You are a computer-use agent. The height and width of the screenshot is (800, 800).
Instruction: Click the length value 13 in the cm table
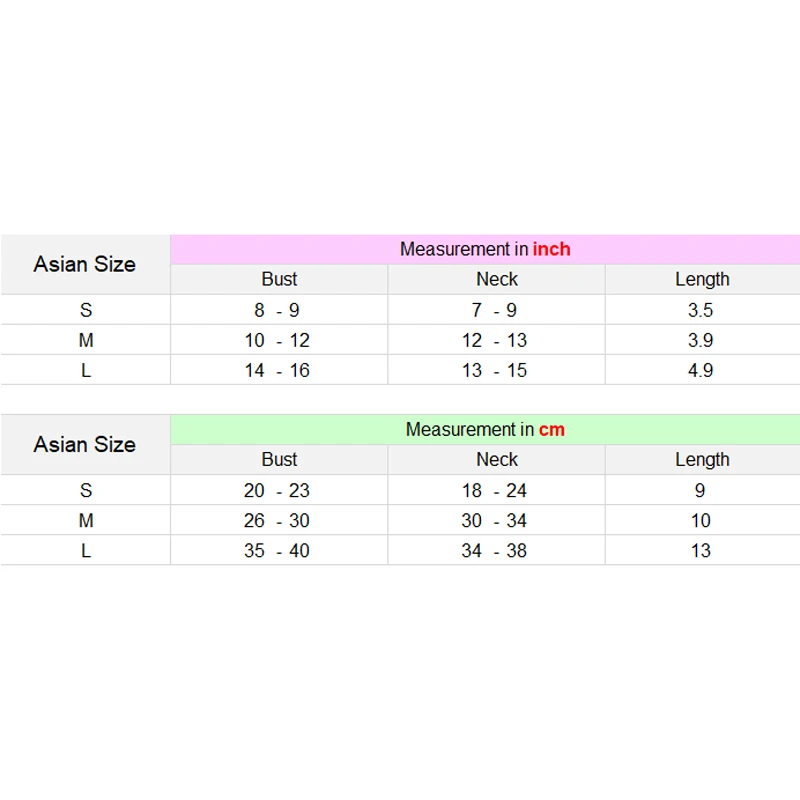tap(700, 550)
